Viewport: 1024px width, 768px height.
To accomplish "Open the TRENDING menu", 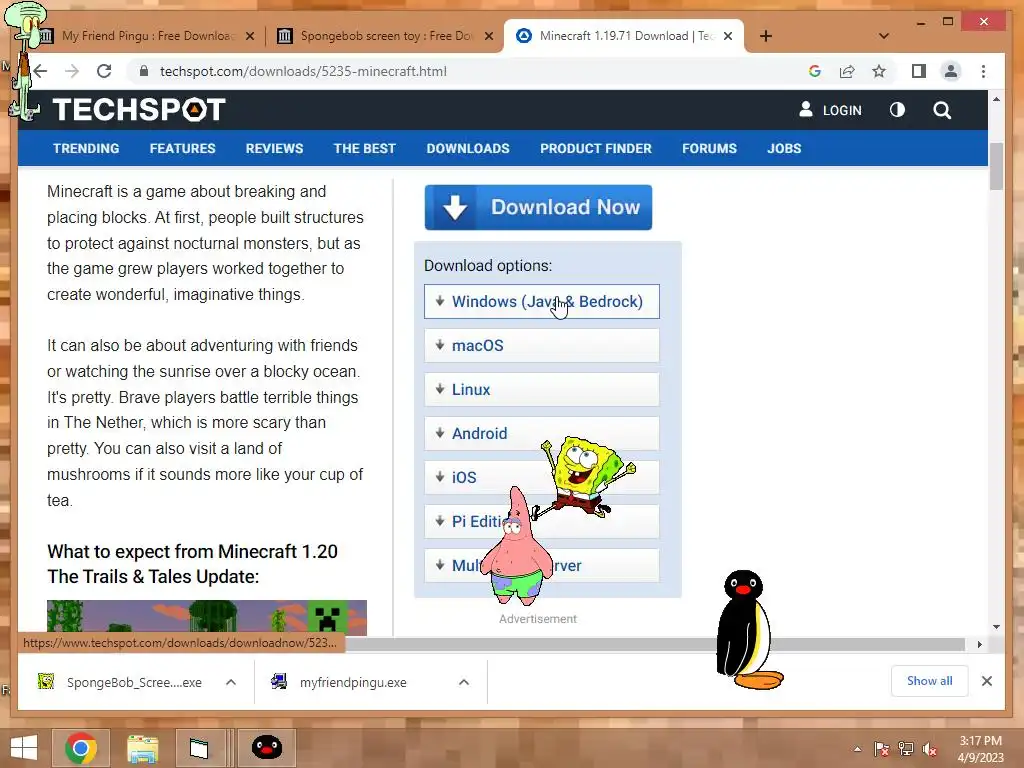I will [86, 148].
